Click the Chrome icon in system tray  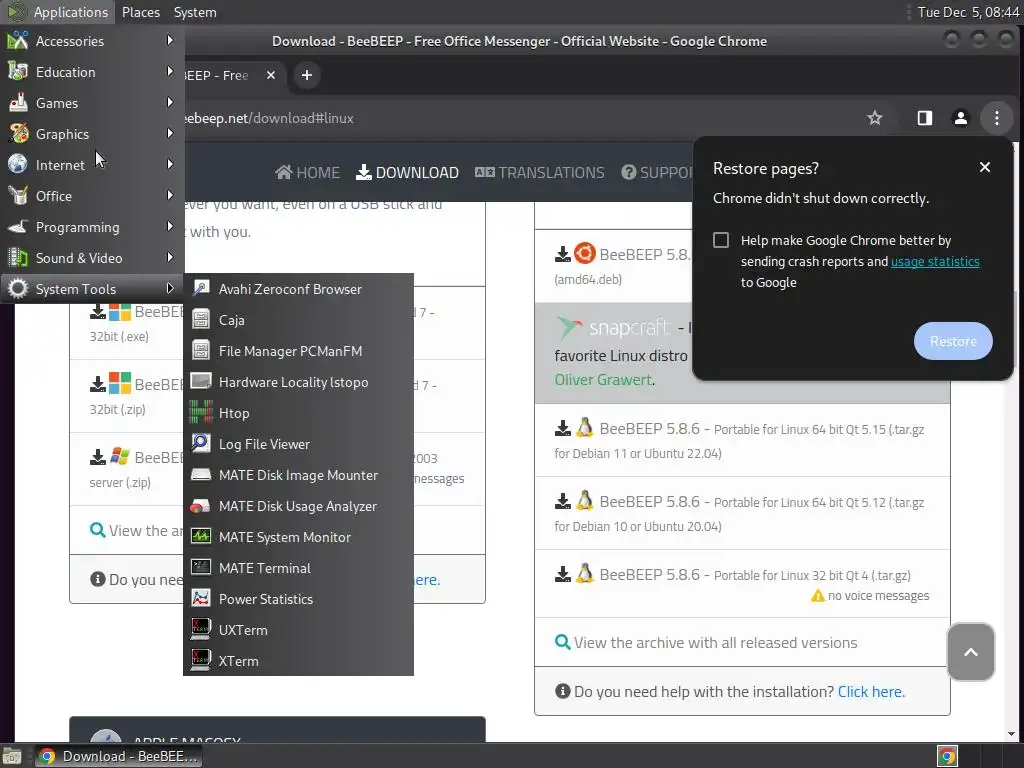[947, 756]
